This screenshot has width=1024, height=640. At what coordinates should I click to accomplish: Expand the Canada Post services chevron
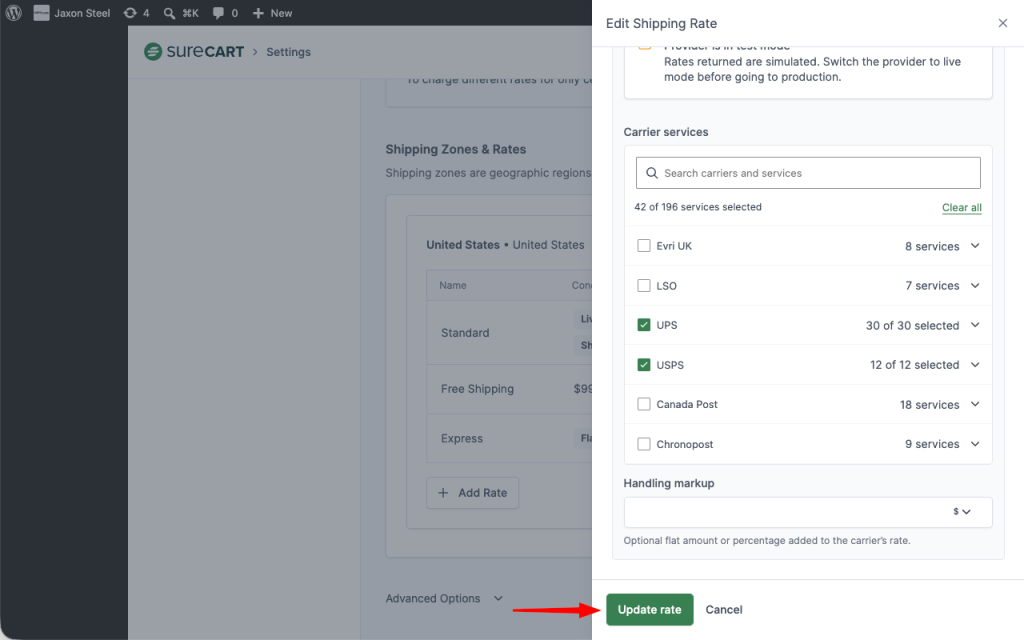[975, 404]
